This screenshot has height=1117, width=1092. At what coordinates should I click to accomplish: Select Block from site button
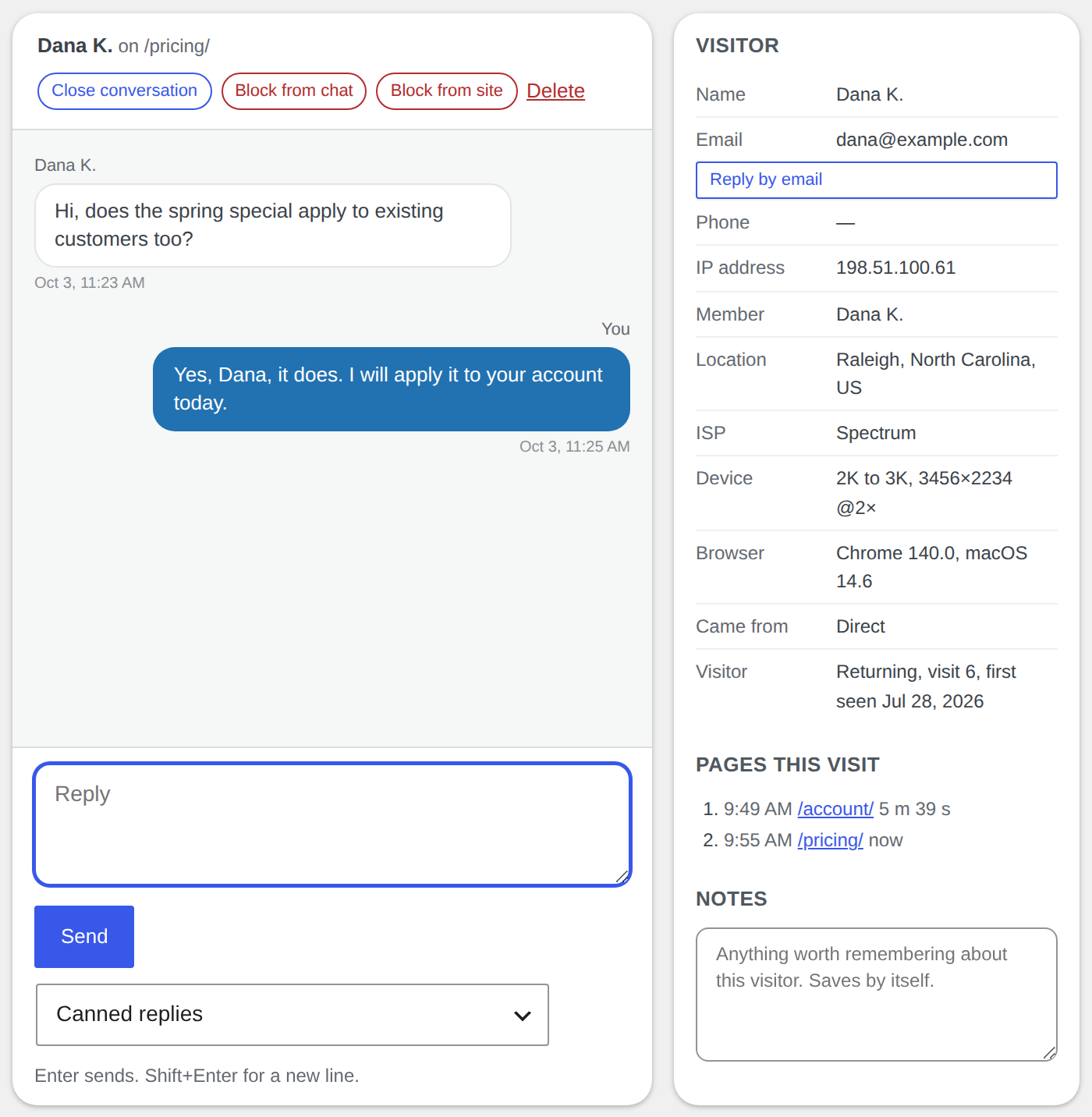(447, 91)
